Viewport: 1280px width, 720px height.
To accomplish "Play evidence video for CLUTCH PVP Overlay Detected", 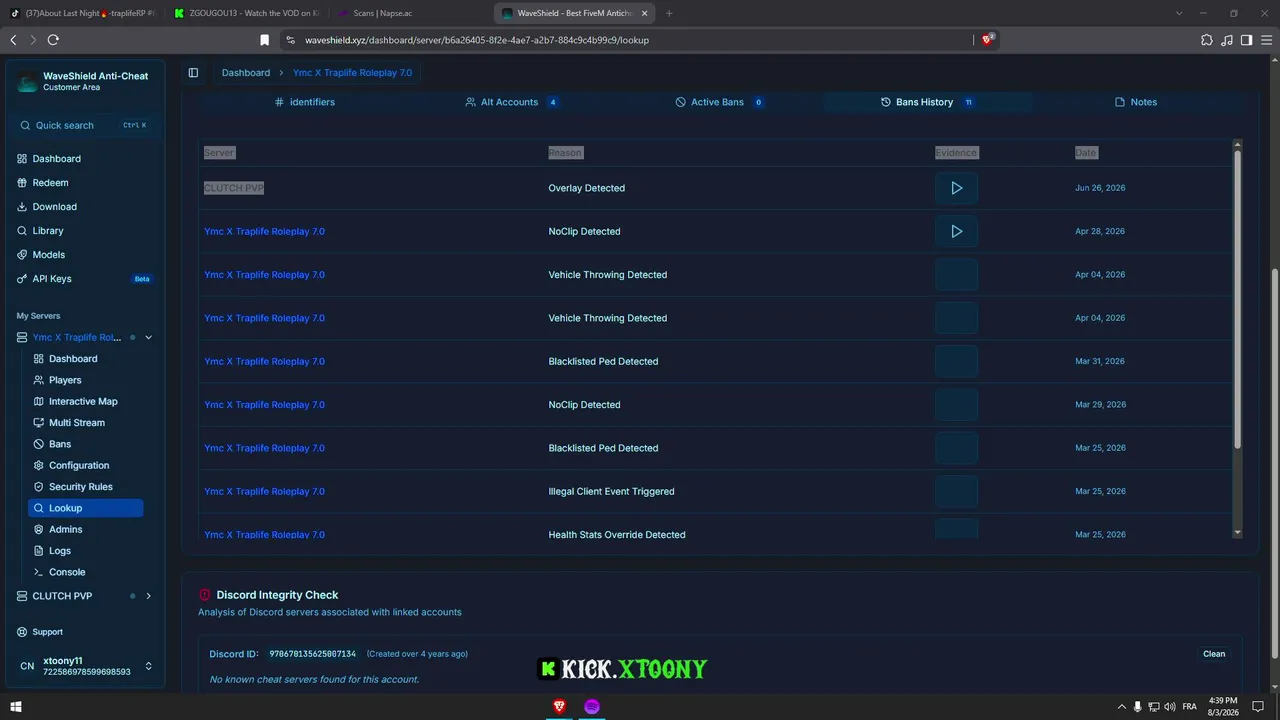I will (x=956, y=188).
